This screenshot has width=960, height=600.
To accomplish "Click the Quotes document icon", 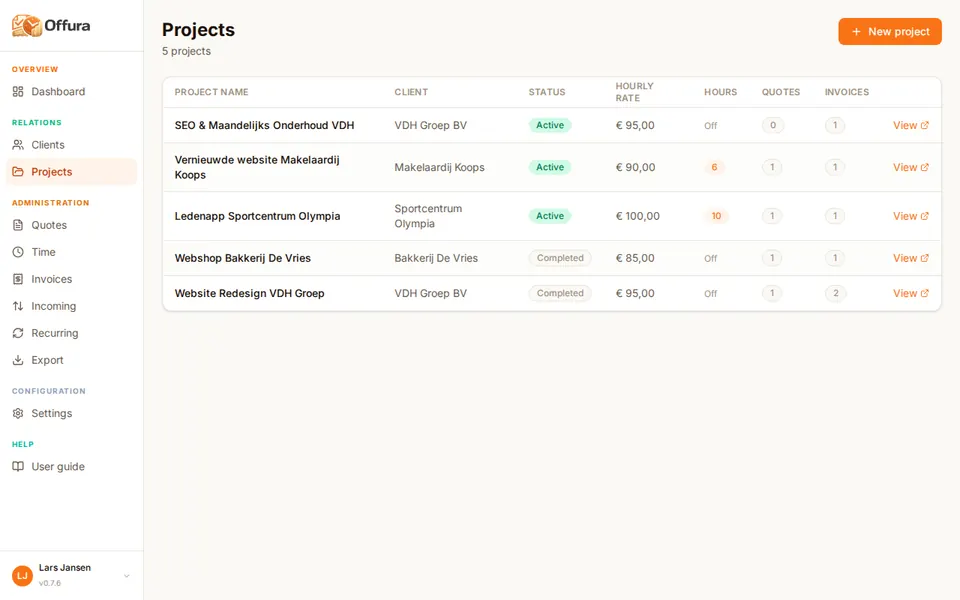I will coord(18,225).
